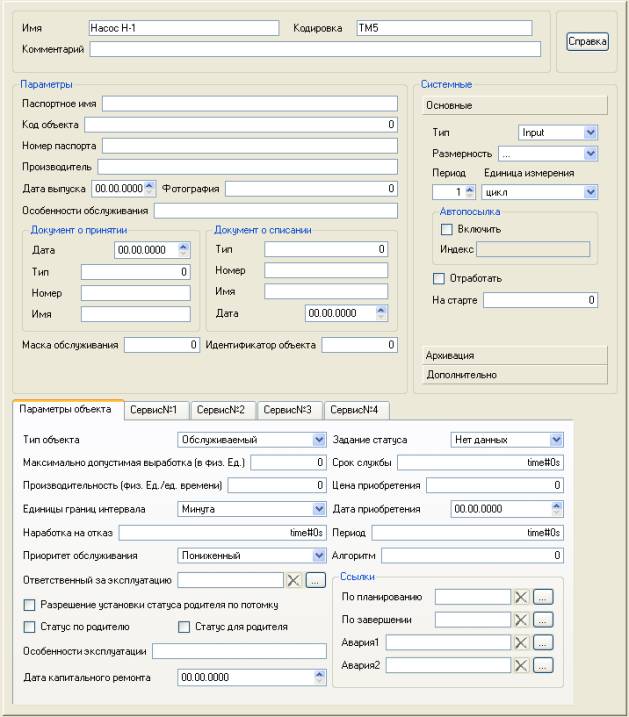Click the Идентификатор объекта field
Screen dimensions: 629x717
click(x=359, y=345)
